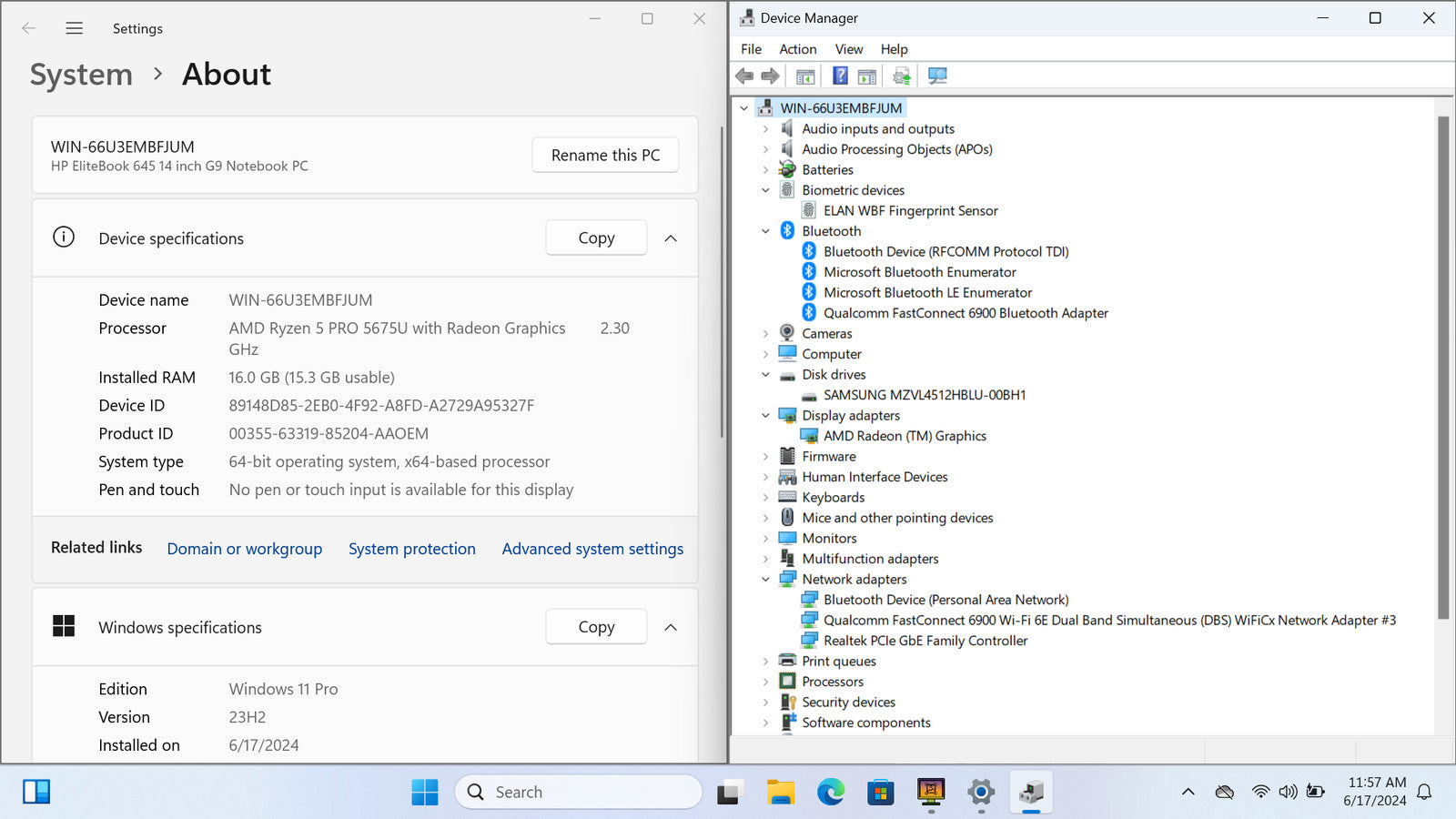The image size is (1456, 819).
Task: Select Bluetooth Device (RFCOMM Protocol TDI)
Action: [x=945, y=252]
